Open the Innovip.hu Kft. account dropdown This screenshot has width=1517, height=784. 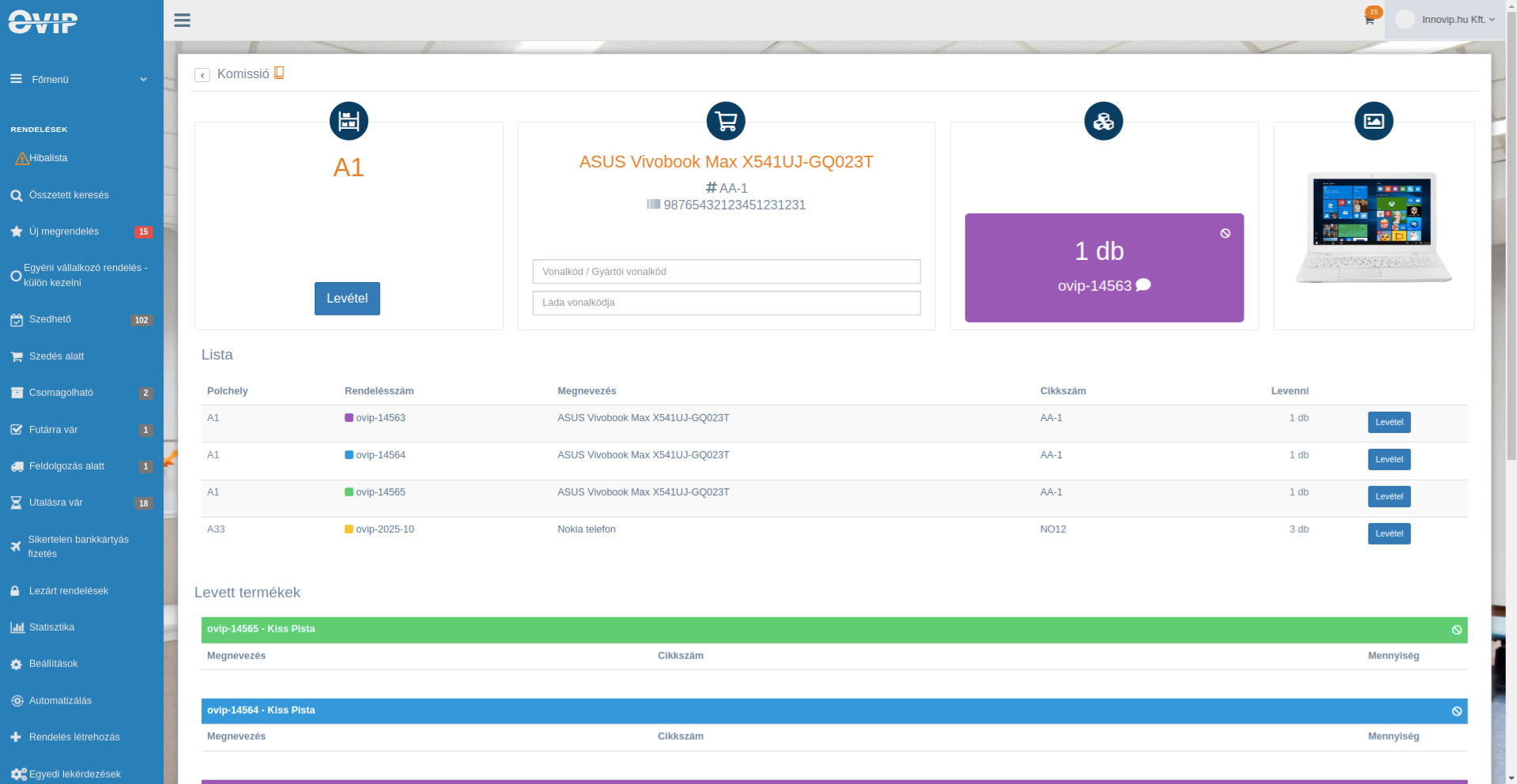pos(1446,20)
